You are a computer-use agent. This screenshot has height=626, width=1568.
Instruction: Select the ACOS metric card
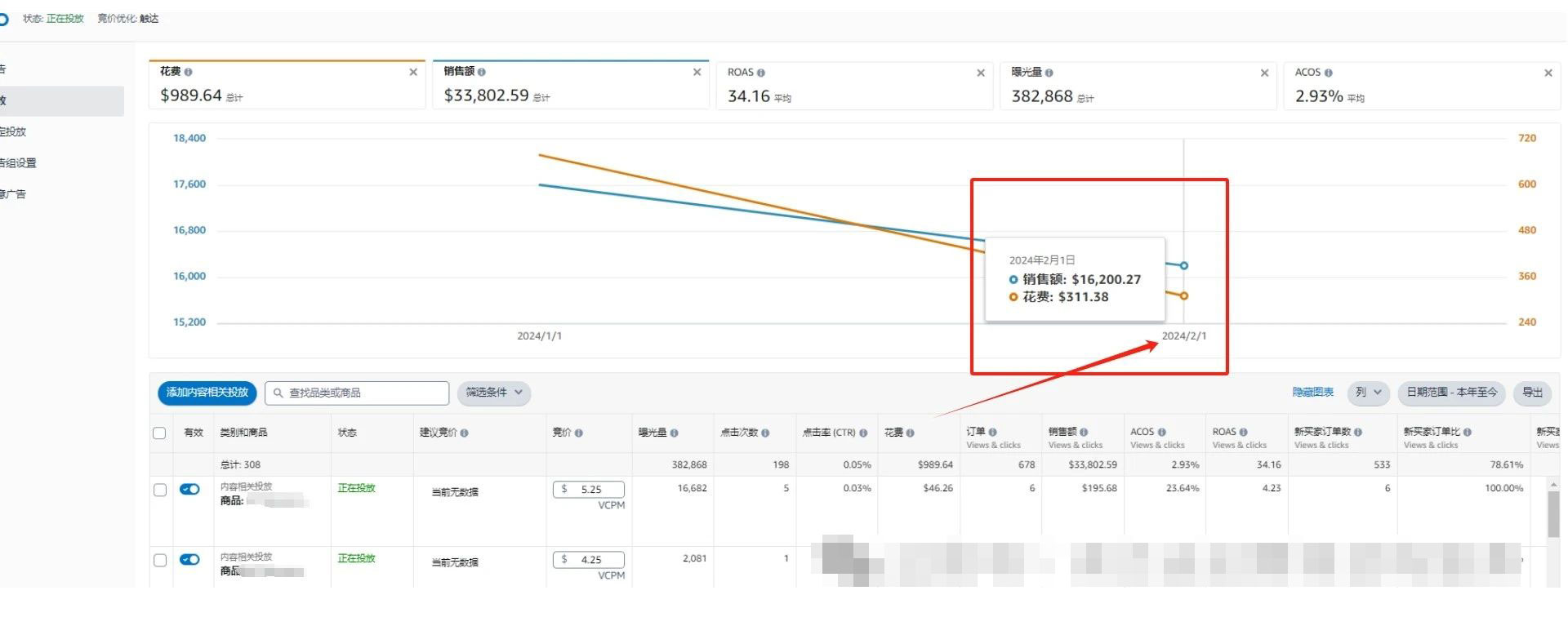pyautogui.click(x=1422, y=85)
